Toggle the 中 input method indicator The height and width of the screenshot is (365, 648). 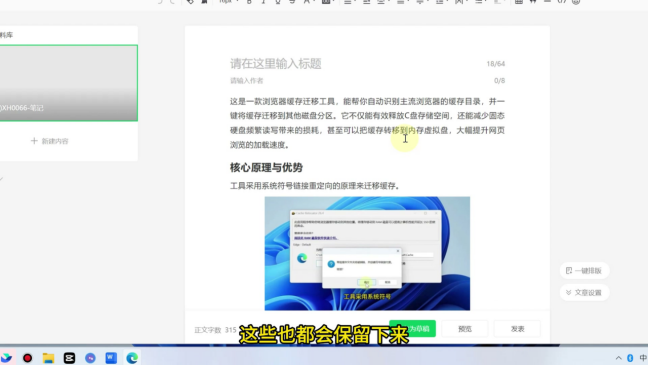643,358
